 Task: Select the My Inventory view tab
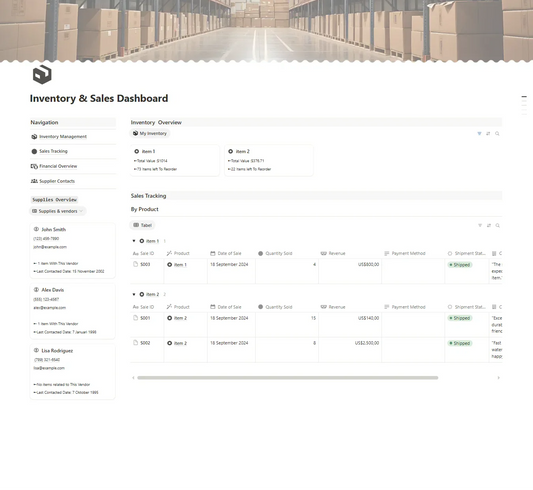[150, 133]
